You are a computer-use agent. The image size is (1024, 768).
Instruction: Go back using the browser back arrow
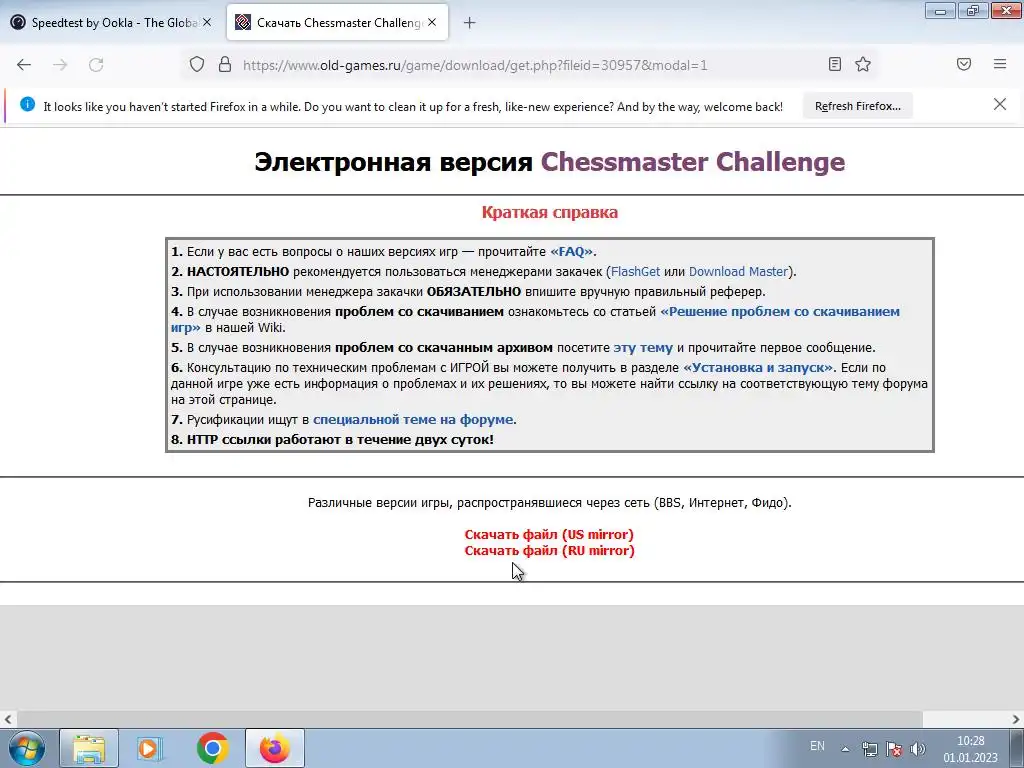(24, 65)
